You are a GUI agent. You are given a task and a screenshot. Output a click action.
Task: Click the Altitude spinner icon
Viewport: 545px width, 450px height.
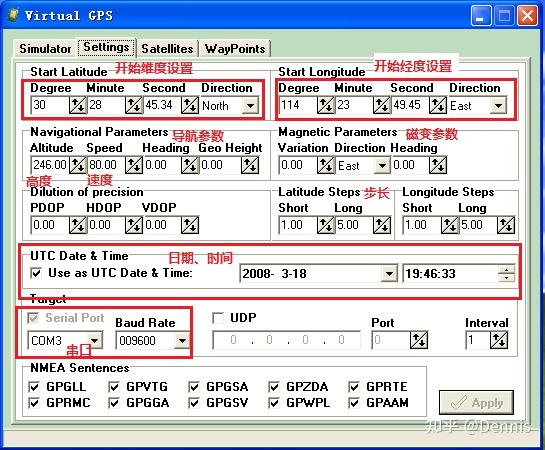pos(78,165)
